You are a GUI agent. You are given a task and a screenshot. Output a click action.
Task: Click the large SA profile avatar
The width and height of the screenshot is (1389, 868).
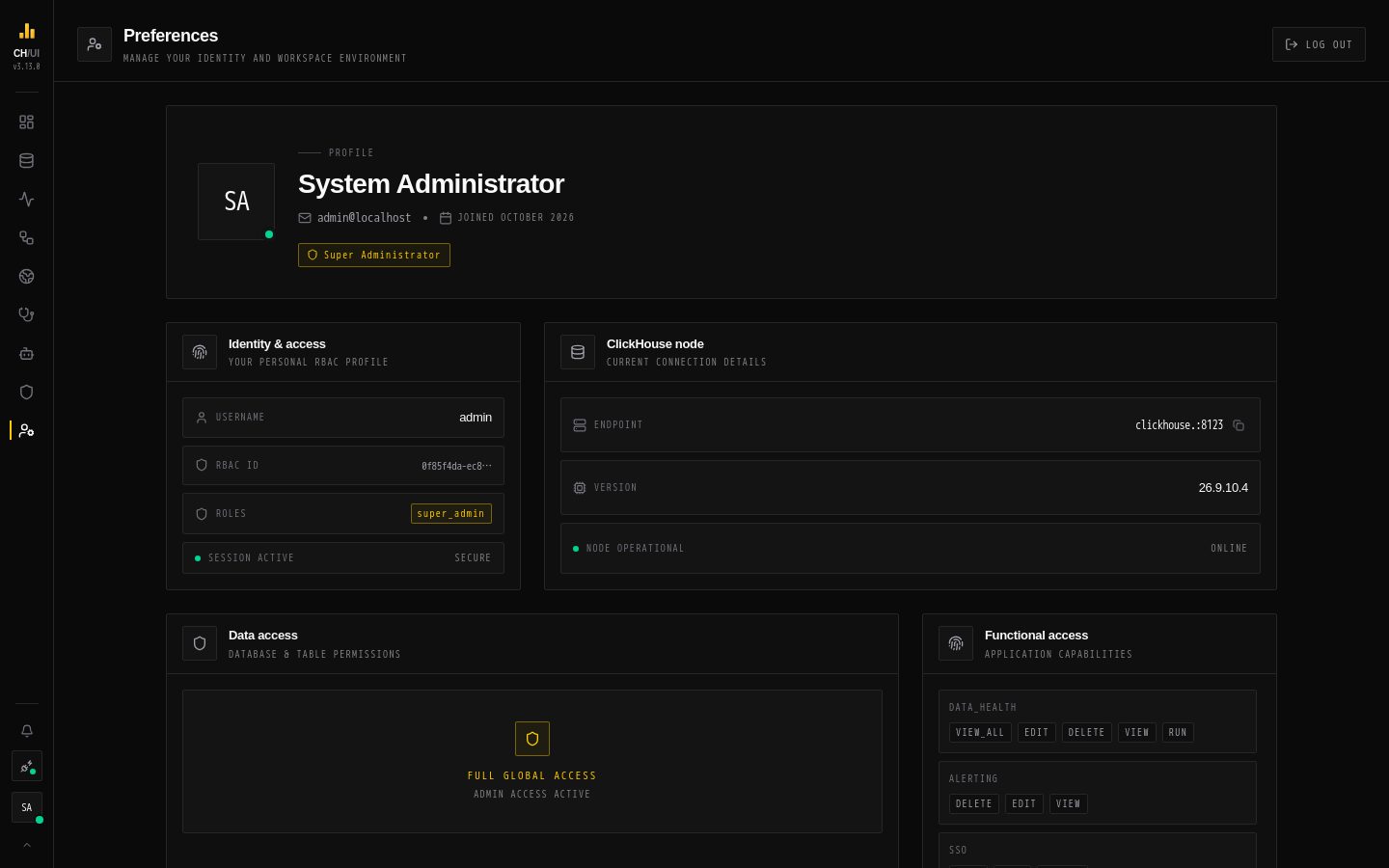[x=236, y=202]
